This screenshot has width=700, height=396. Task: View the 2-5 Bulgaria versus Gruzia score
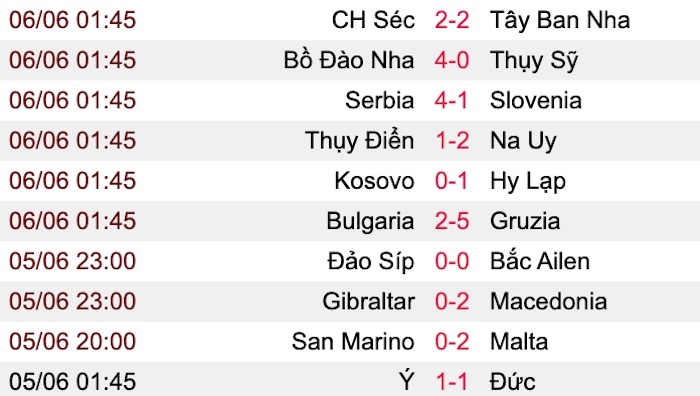(452, 221)
